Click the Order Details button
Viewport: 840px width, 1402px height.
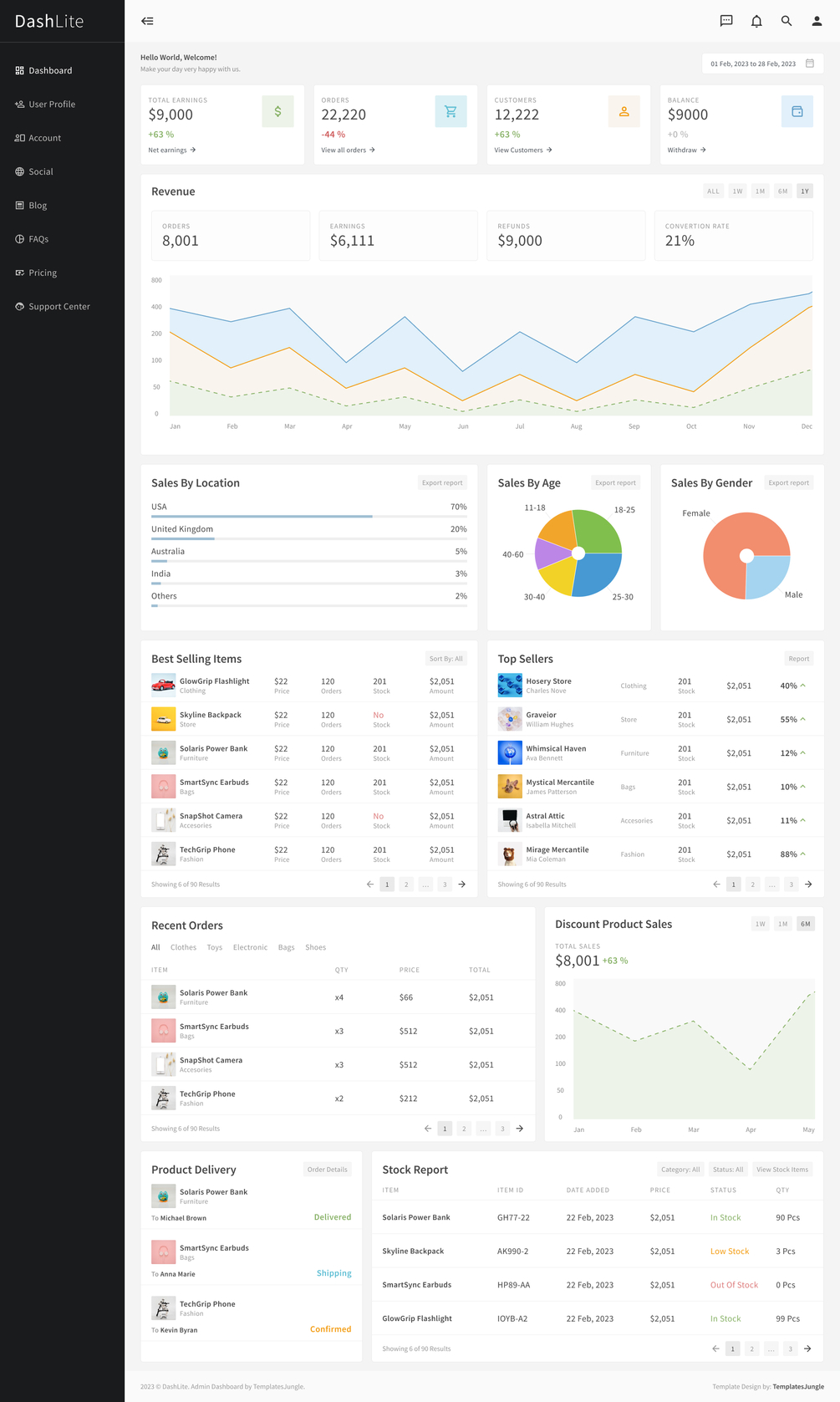[327, 1170]
